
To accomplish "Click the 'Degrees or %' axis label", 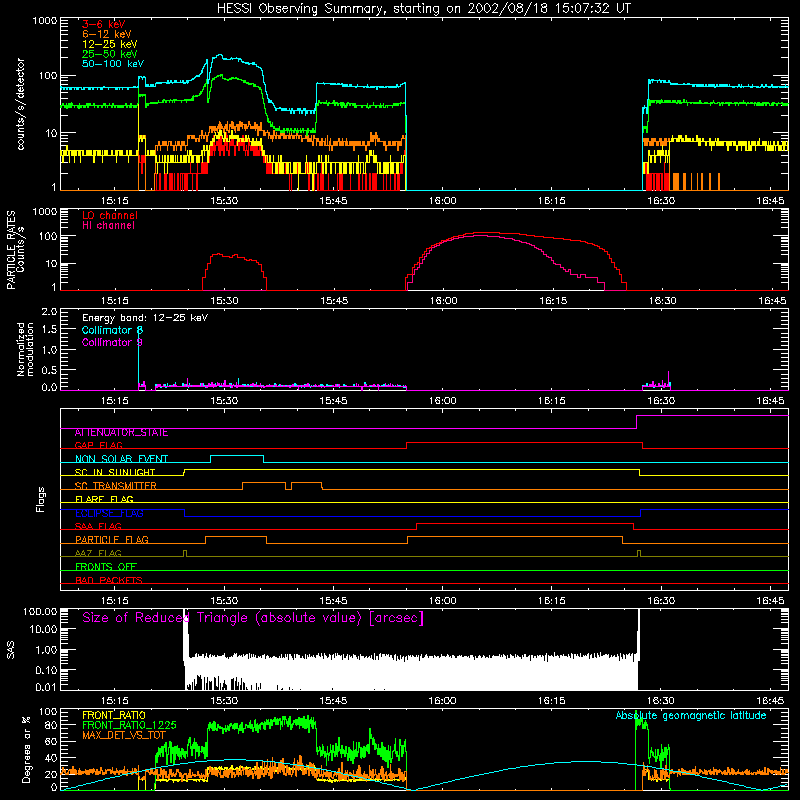I will coord(26,749).
